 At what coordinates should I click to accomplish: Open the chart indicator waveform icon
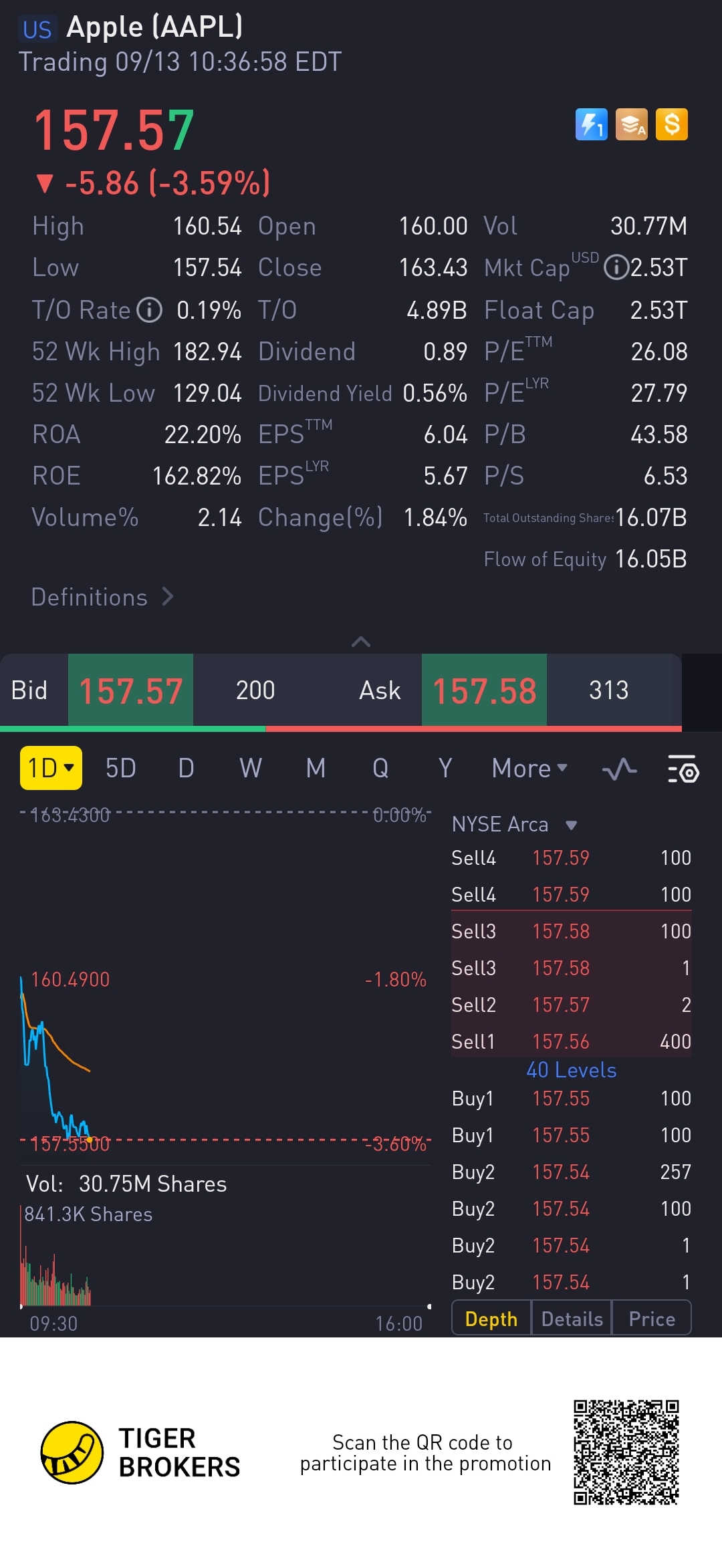pos(619,769)
